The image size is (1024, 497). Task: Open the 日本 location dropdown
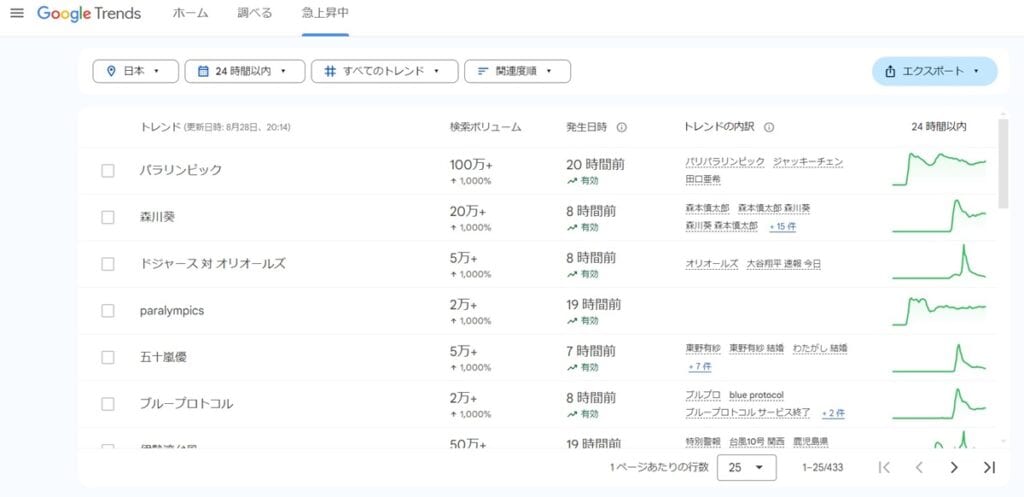point(136,71)
